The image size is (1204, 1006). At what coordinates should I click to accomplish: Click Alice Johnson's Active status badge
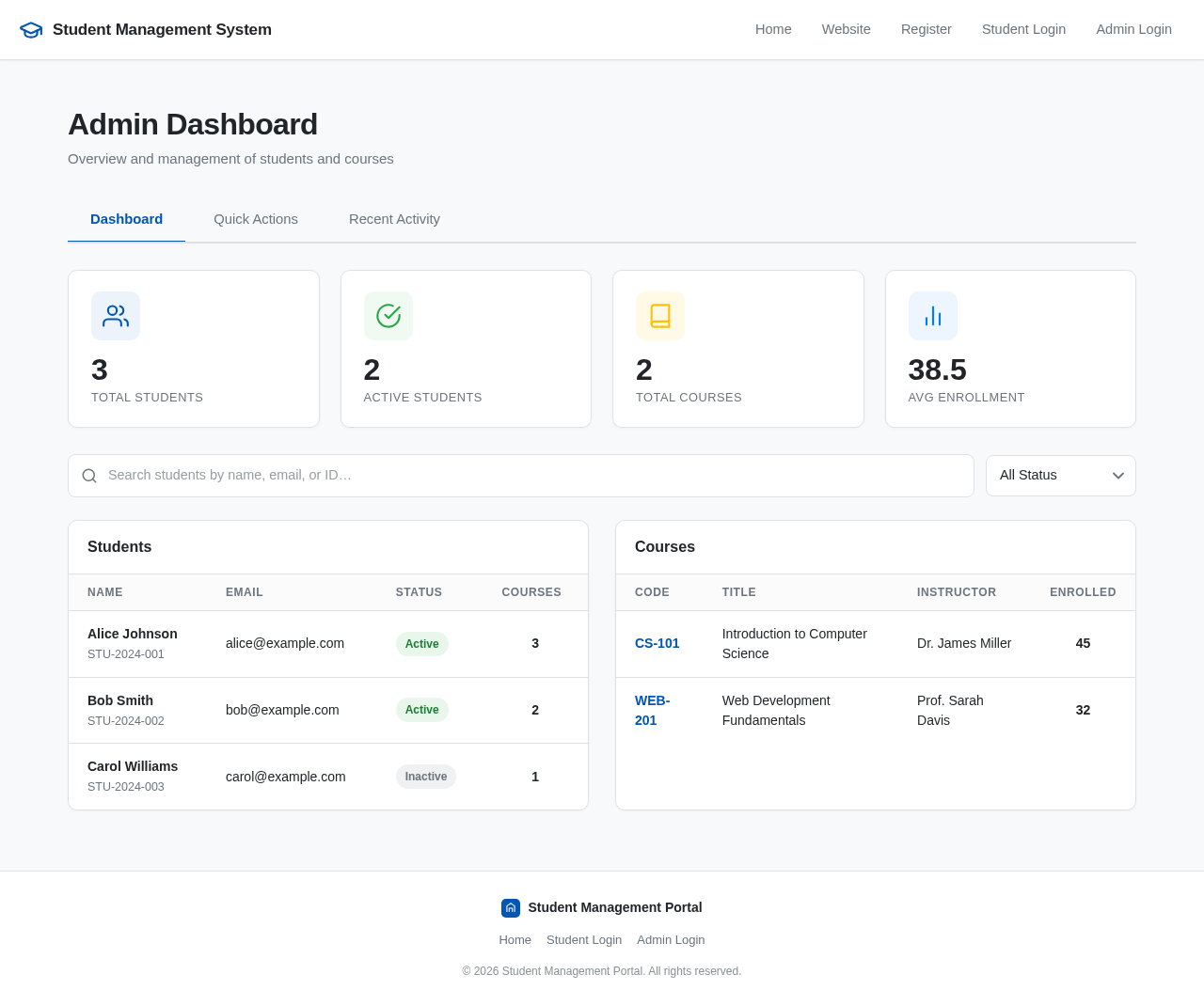pyautogui.click(x=421, y=644)
